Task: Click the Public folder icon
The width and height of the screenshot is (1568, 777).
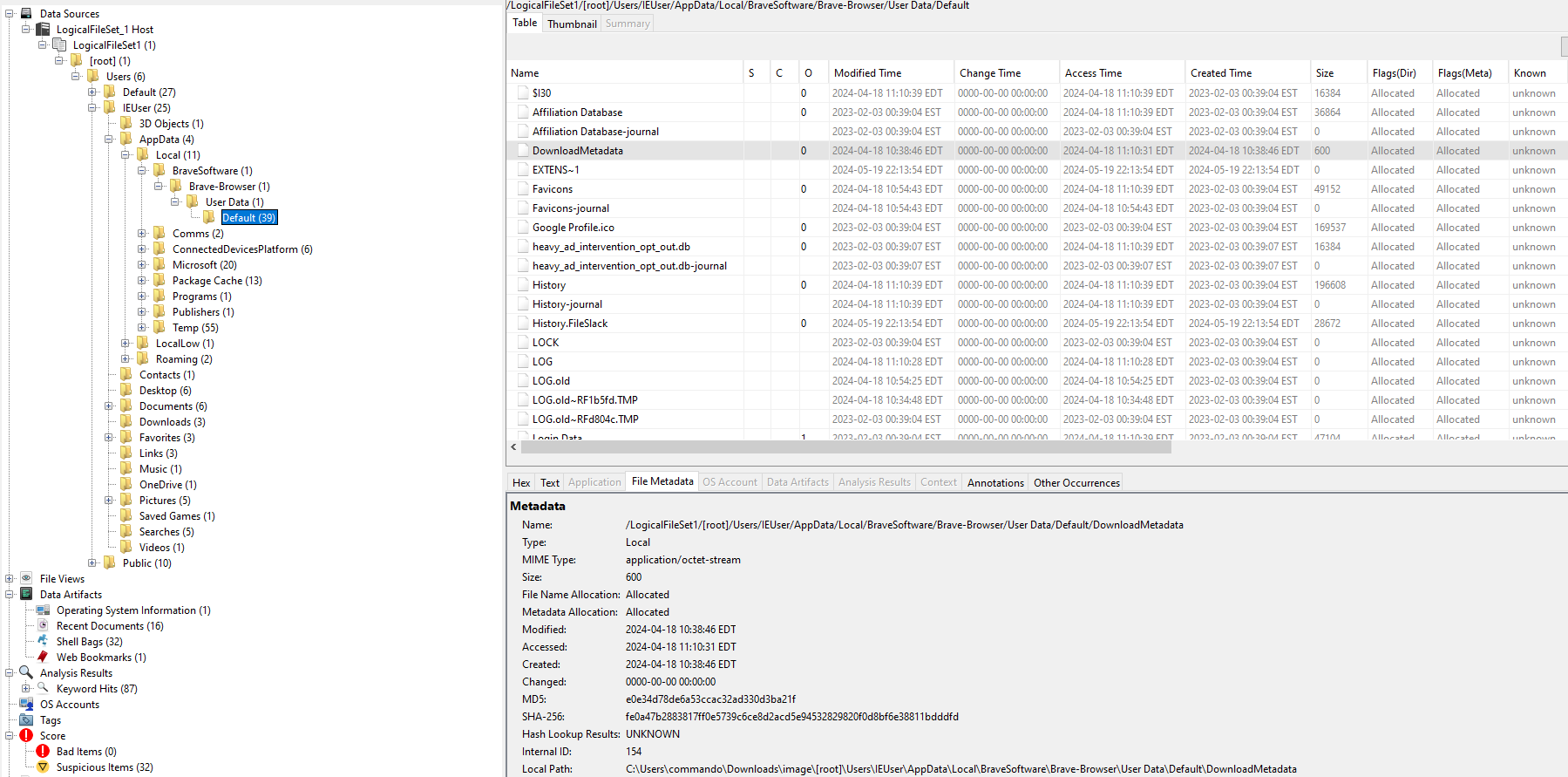Action: (x=109, y=562)
